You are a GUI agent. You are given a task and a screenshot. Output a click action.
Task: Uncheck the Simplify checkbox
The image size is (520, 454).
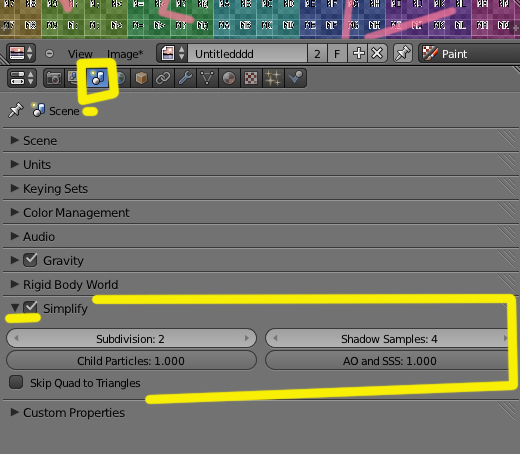[30, 308]
